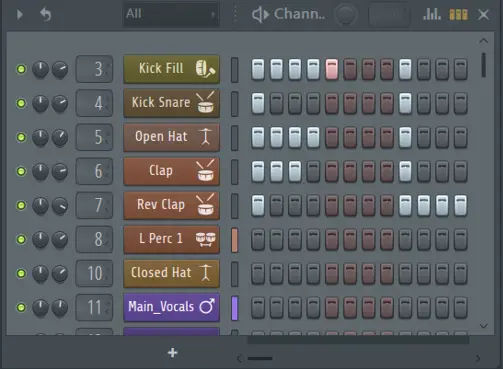Open the Kick Snare channel button
The width and height of the screenshot is (503, 369).
(x=172, y=103)
